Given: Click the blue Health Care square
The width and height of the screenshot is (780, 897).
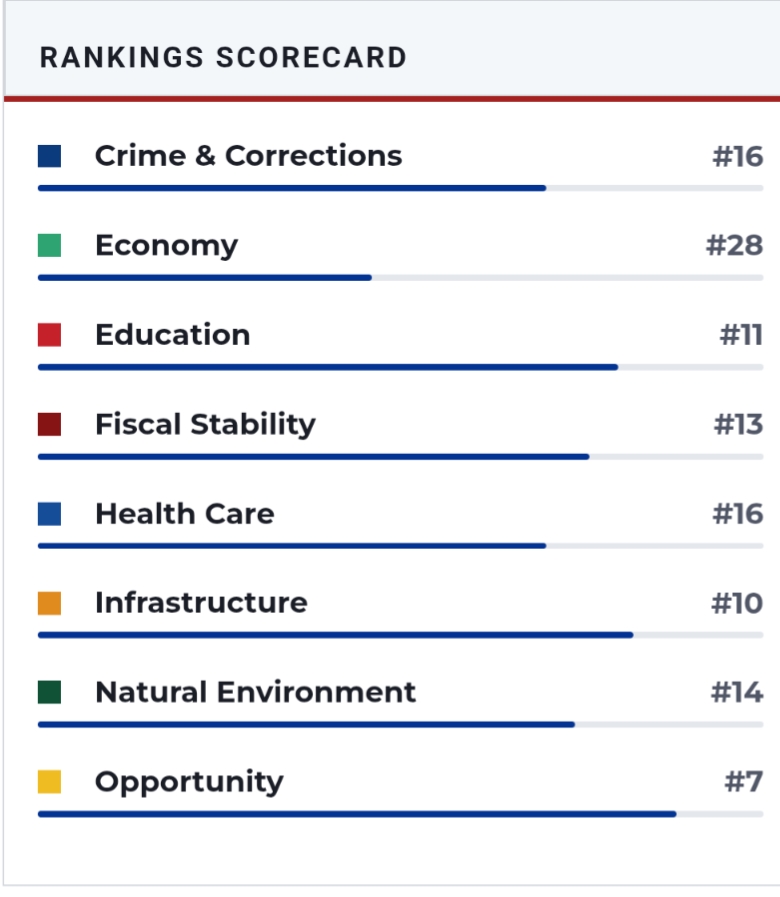Looking at the screenshot, I should pos(49,514).
